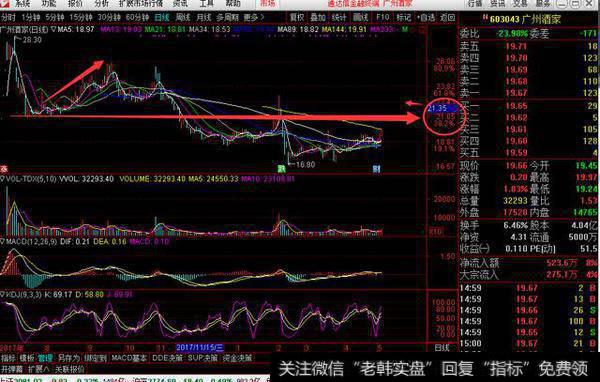Screen dimensions: 600x382
Task: Click the app logo icon
Action: tap(5, 3)
